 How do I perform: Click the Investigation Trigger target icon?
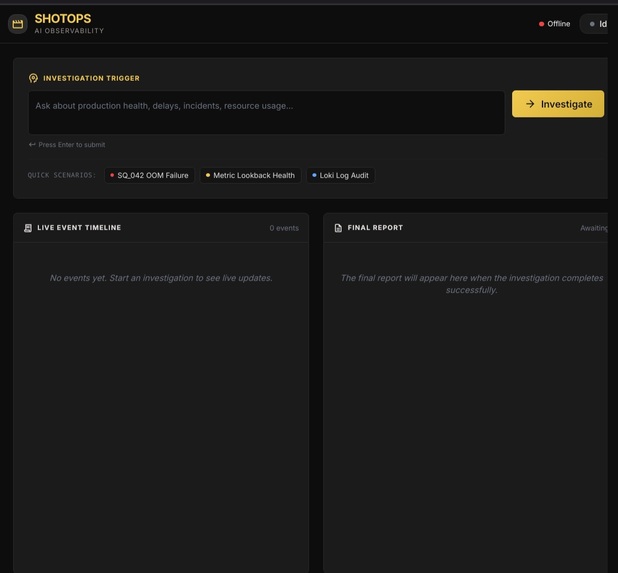tap(34, 78)
